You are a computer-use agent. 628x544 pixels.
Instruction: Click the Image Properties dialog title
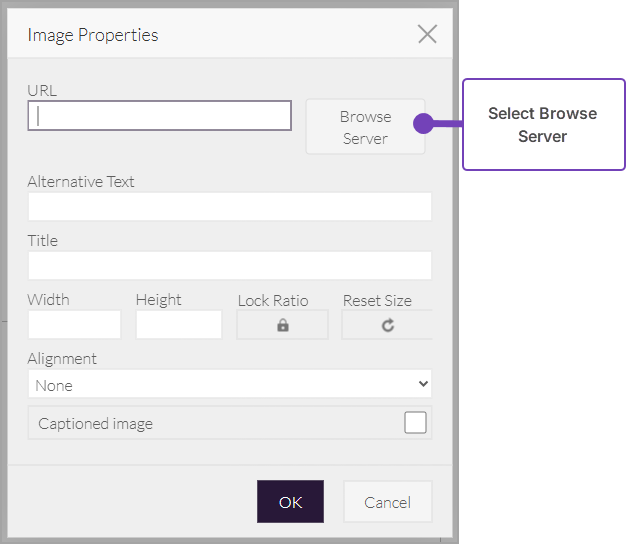coord(93,35)
